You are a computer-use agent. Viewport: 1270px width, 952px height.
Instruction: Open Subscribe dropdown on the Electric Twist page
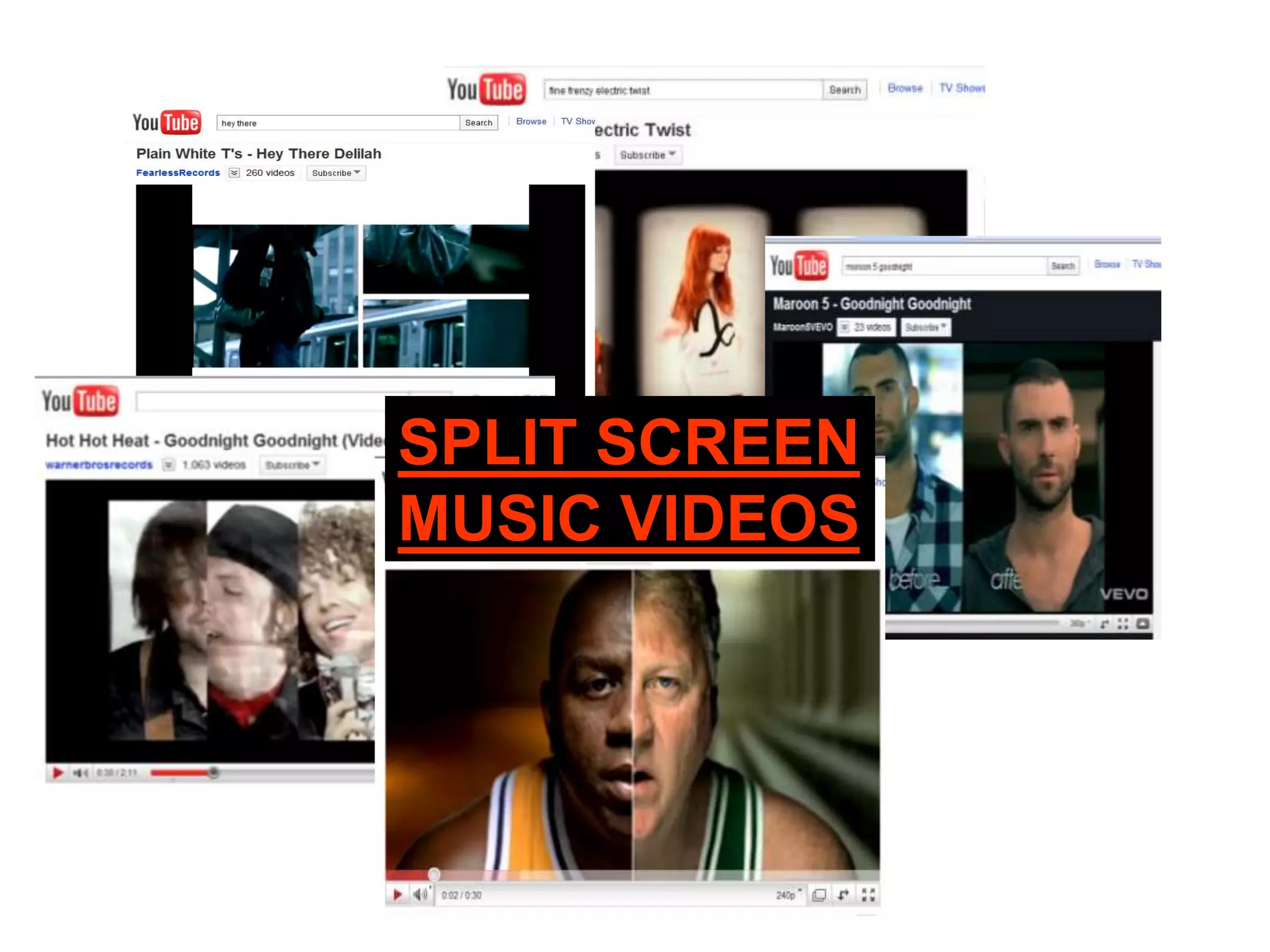pos(648,155)
